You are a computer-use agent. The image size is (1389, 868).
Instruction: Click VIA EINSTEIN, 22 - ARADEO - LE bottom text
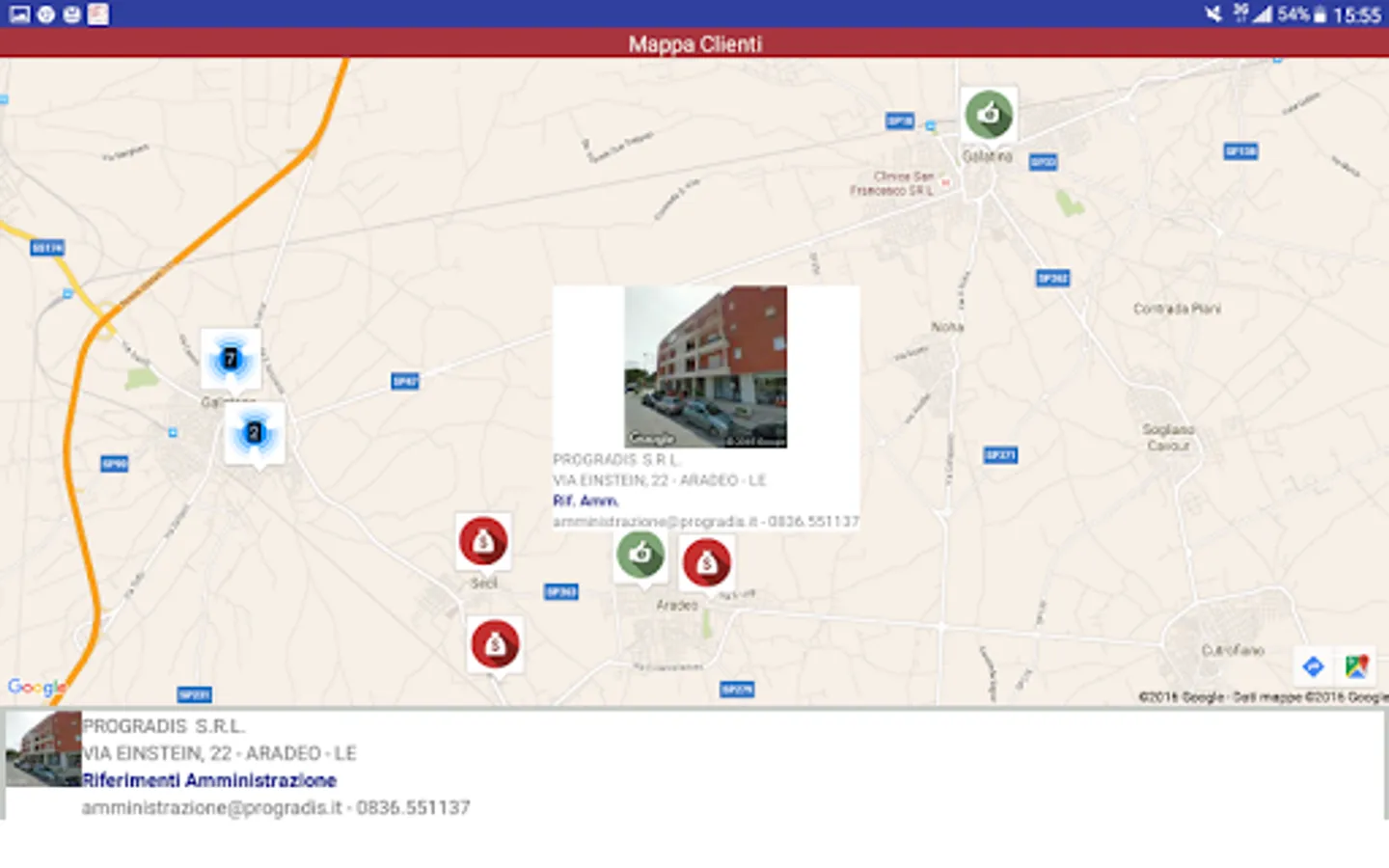pos(219,753)
